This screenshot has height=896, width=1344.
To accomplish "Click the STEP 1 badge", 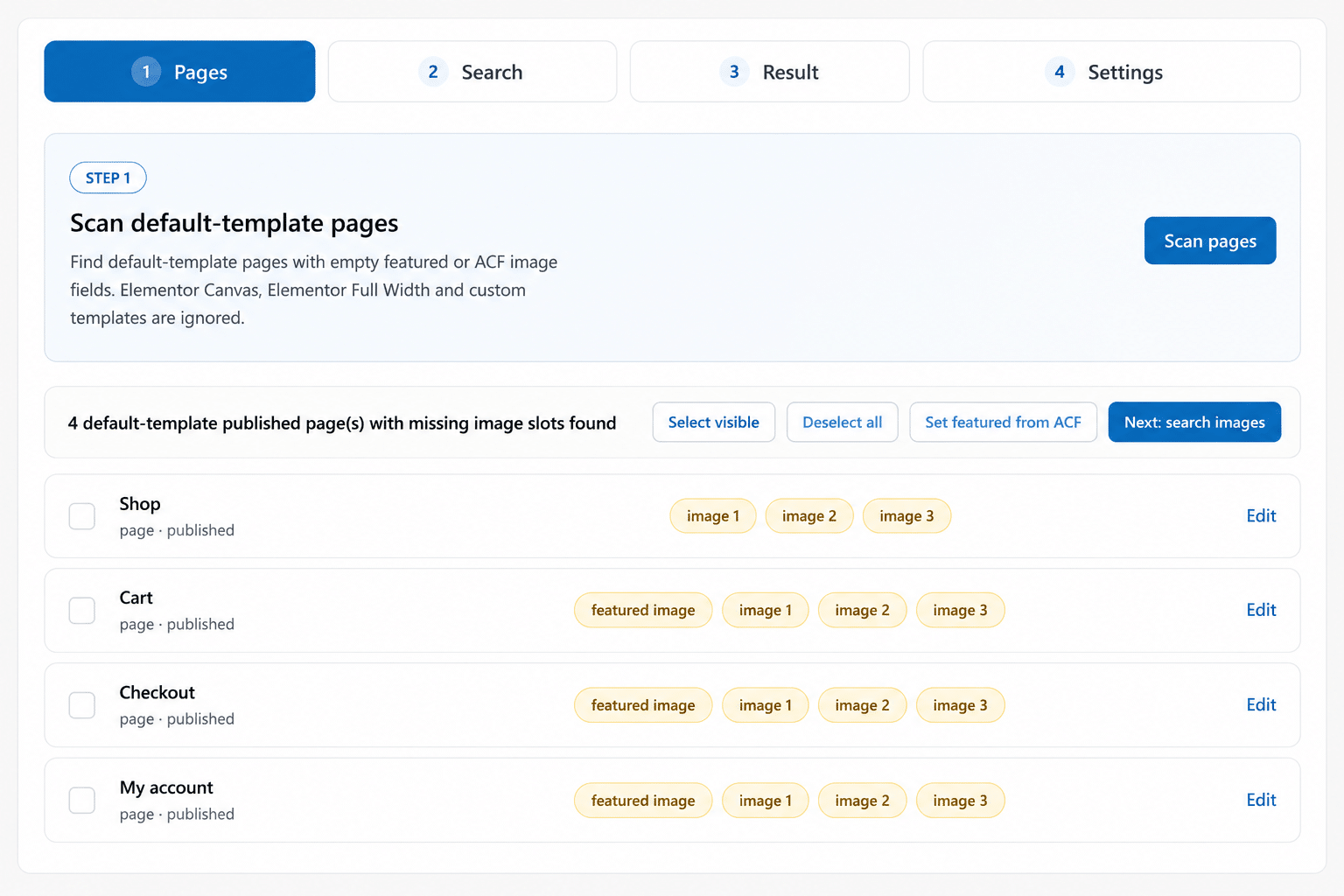I will [108, 178].
